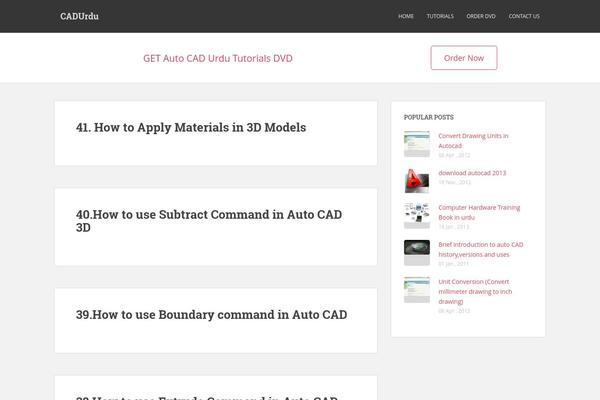Click the red AutoCAD logo thumbnail
Image resolution: width=600 pixels, height=400 pixels.
coord(417,181)
